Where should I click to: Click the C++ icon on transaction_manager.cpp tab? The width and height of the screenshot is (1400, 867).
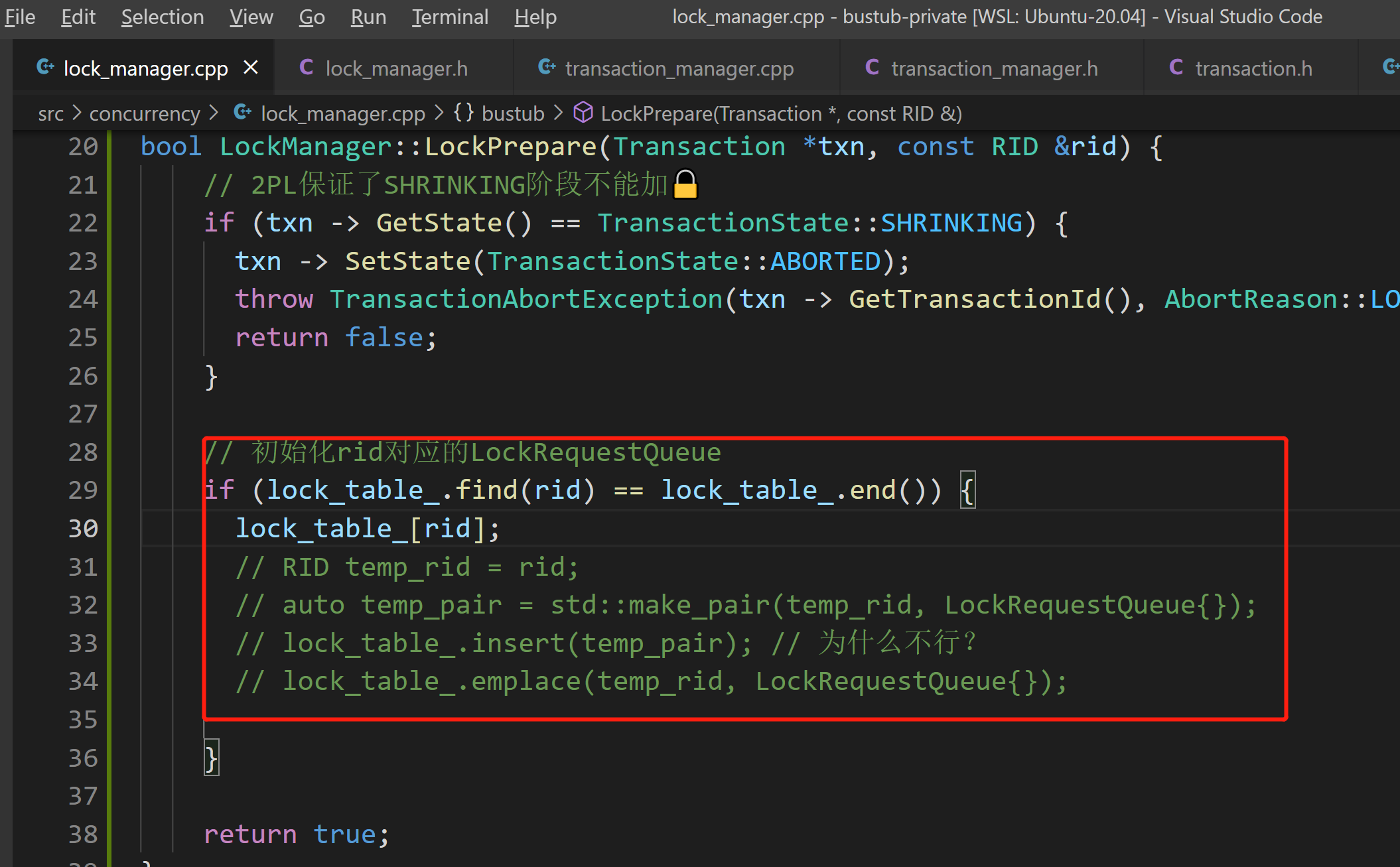(547, 68)
